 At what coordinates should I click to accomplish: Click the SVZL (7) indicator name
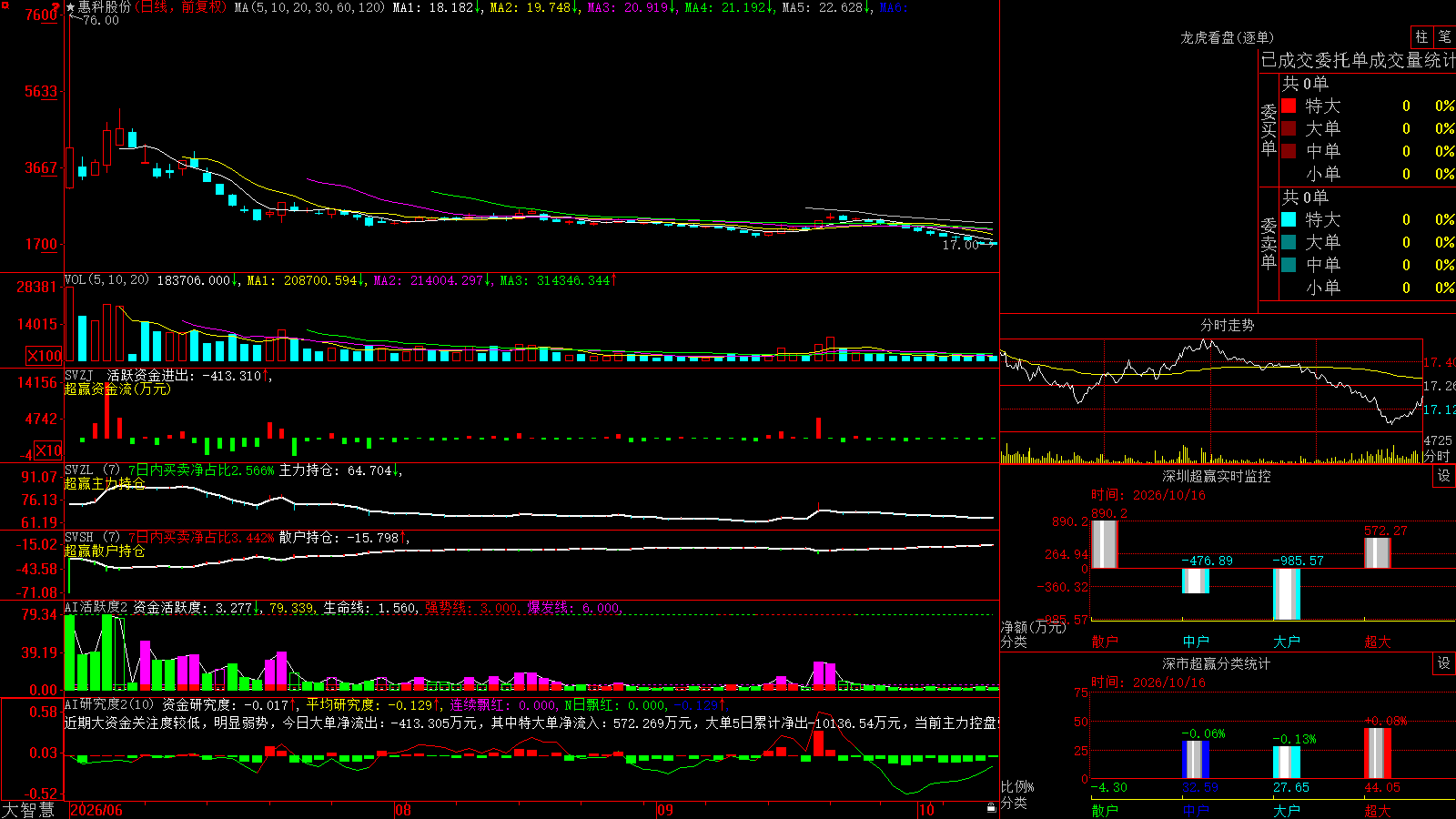[x=92, y=470]
